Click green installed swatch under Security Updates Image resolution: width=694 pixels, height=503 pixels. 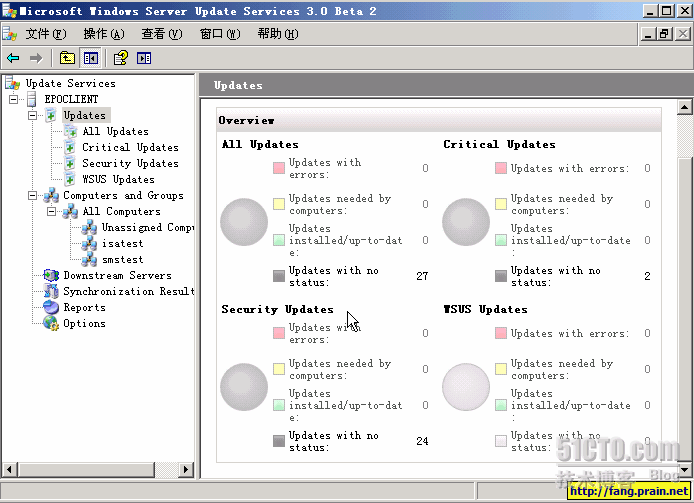[x=279, y=405]
